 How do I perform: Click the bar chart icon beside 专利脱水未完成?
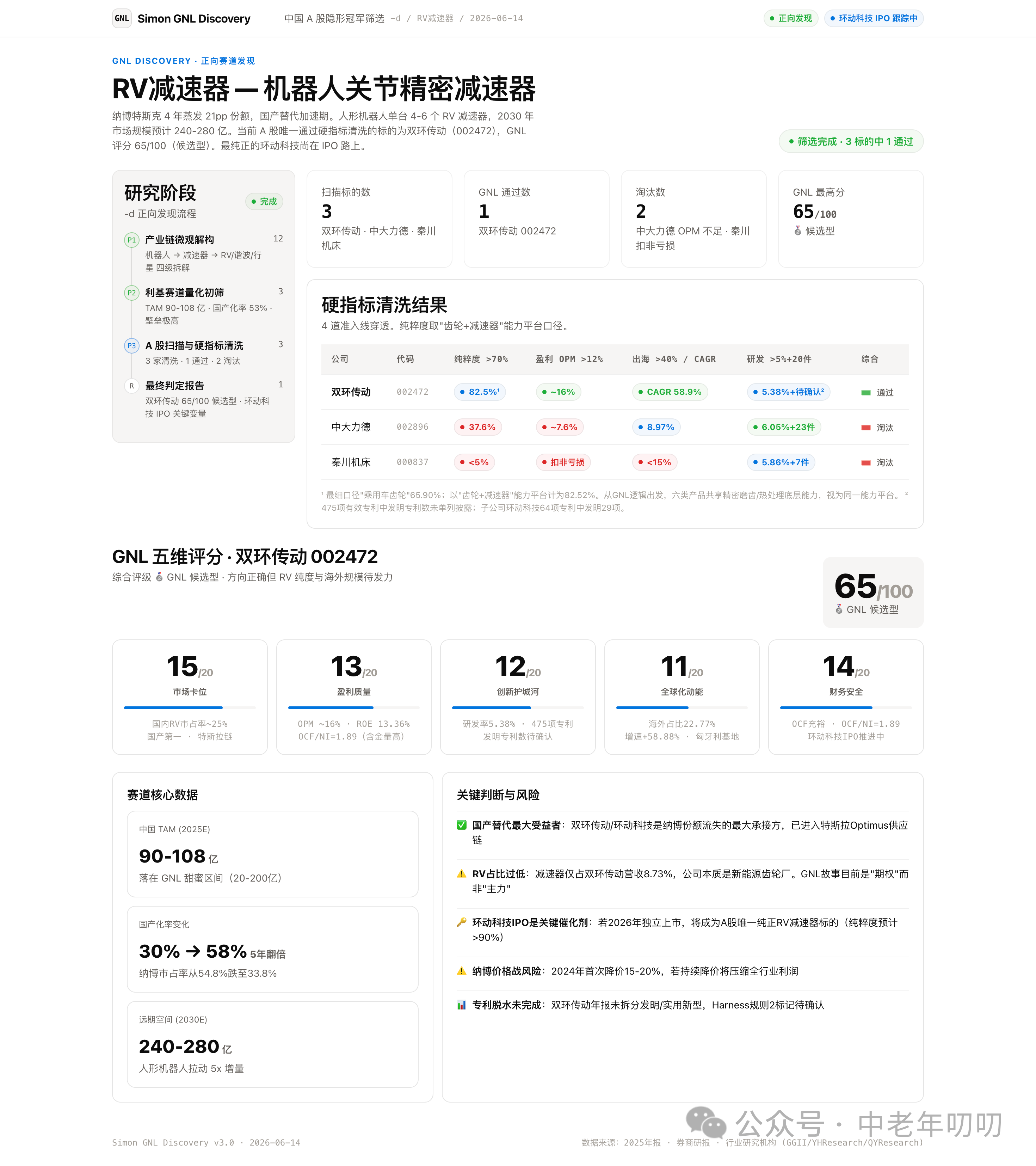pyautogui.click(x=462, y=1005)
